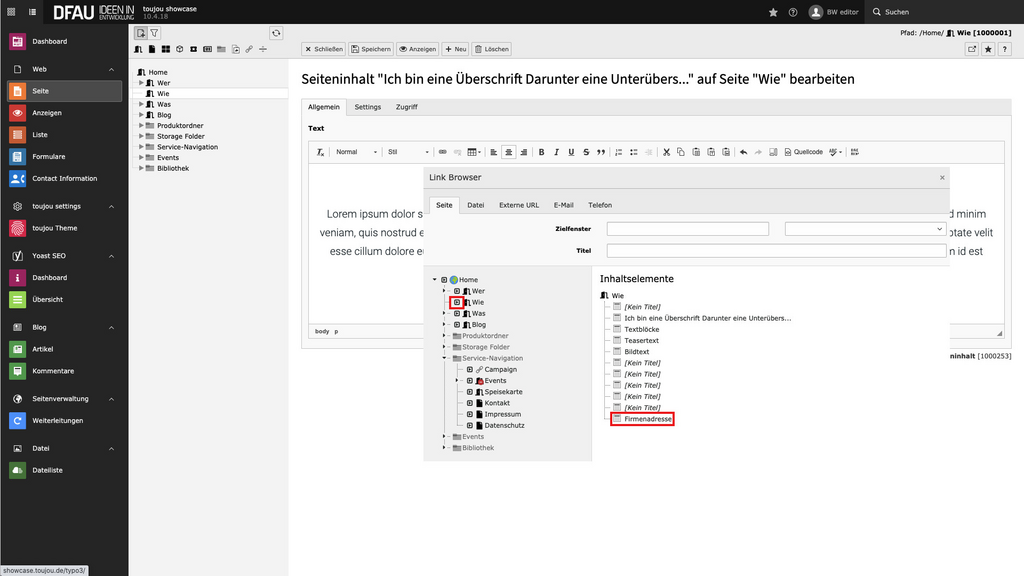
Task: Select Firmenadresse content element
Action: (648, 419)
